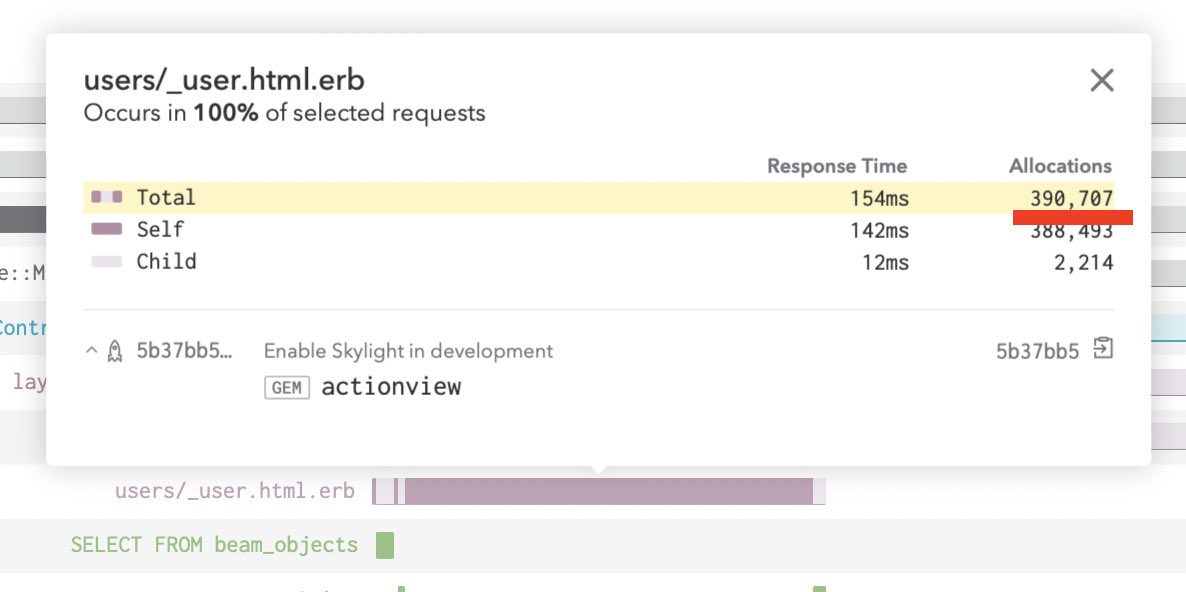
Task: Click the truncated 5b37bb5… deploy label
Action: point(185,351)
